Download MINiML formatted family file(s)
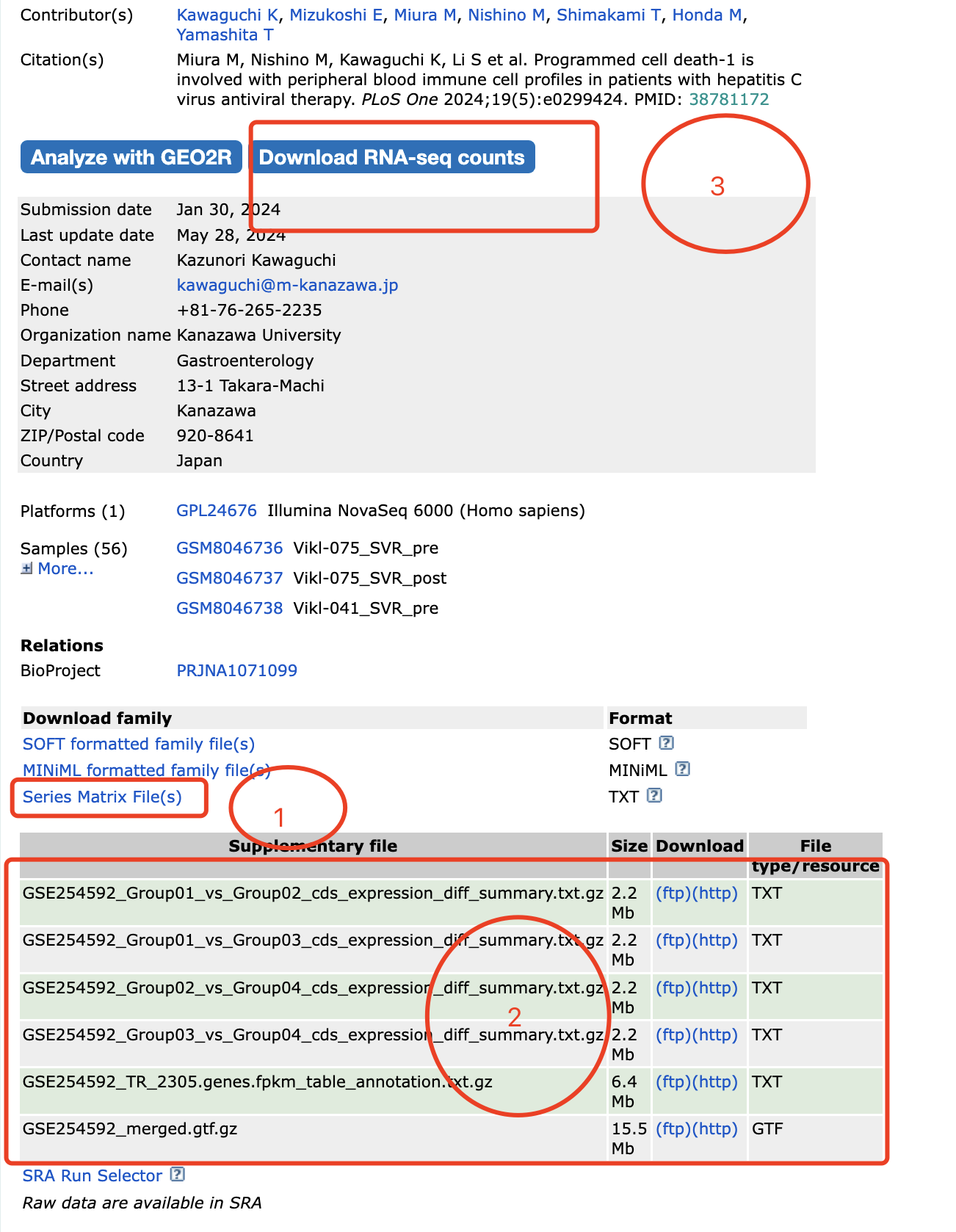Screen dimensions: 956x1232 click(147, 770)
